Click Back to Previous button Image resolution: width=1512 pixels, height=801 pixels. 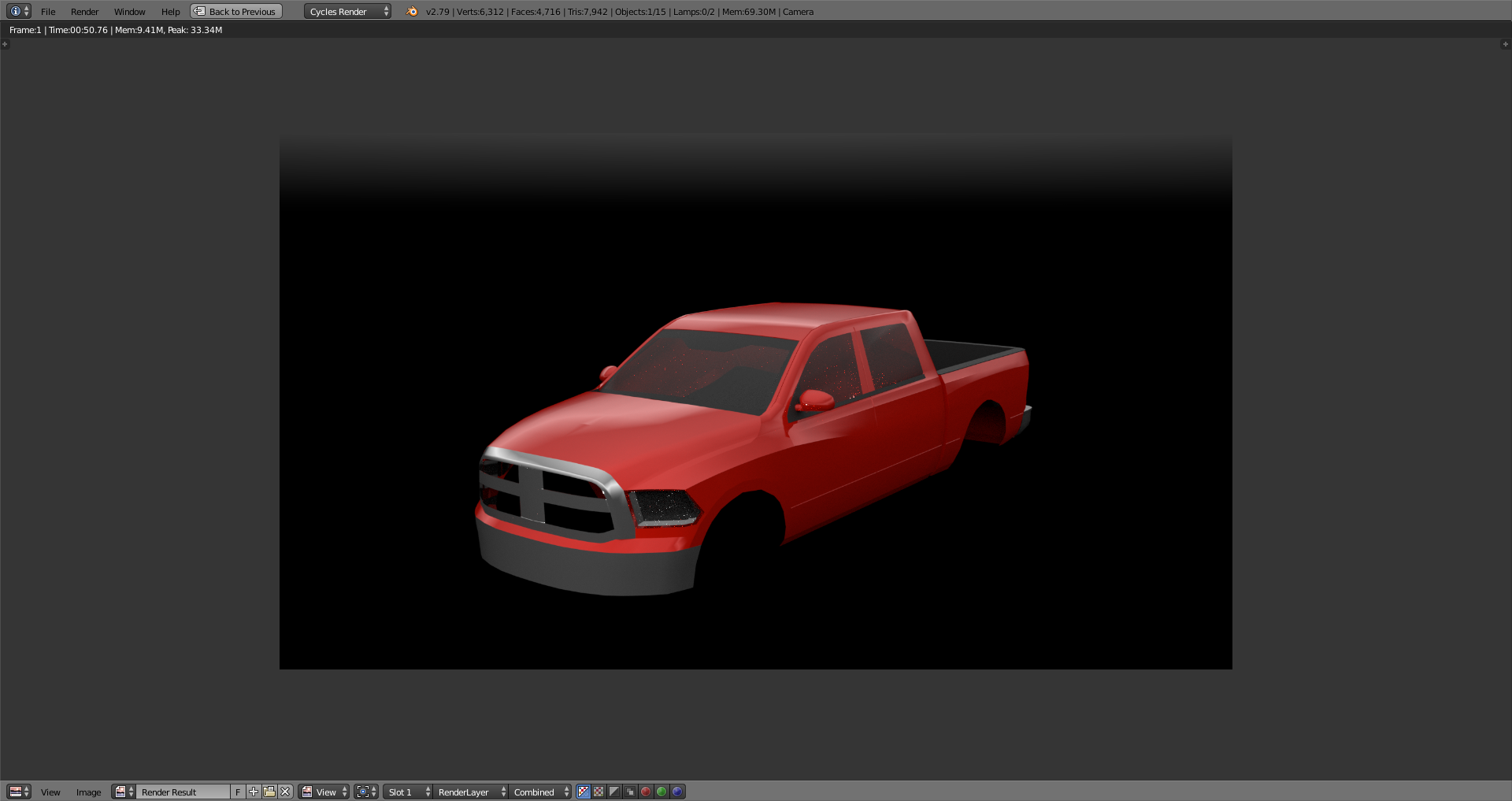(236, 11)
